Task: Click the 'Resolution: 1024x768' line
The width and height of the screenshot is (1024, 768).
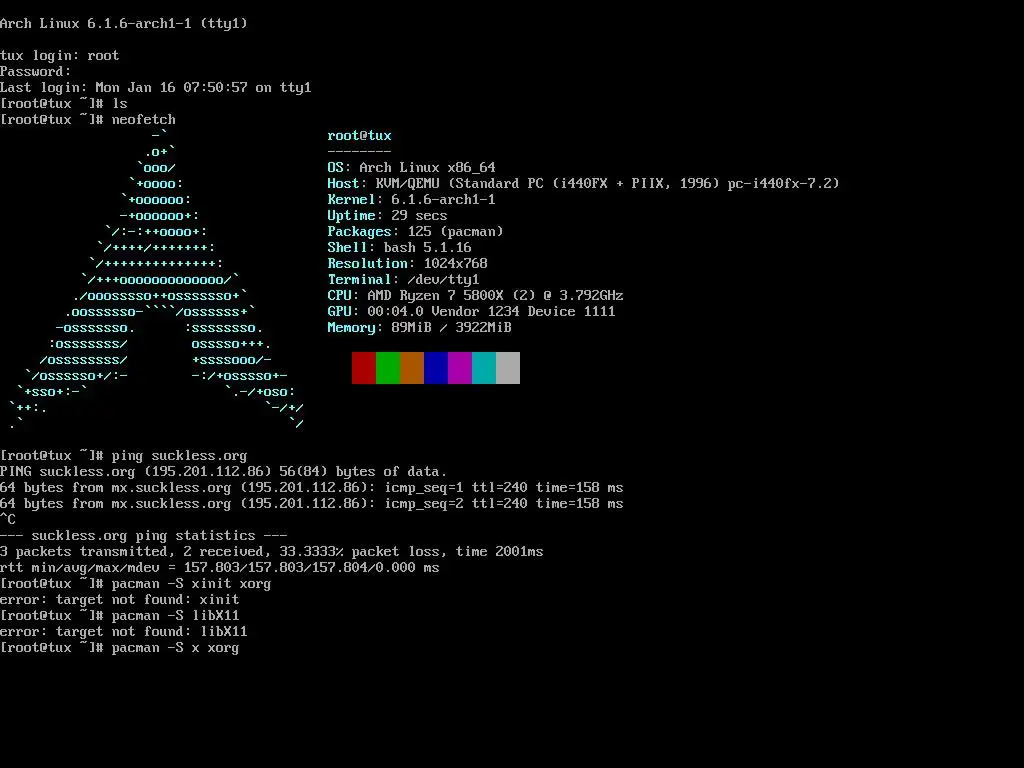Action: tap(408, 264)
